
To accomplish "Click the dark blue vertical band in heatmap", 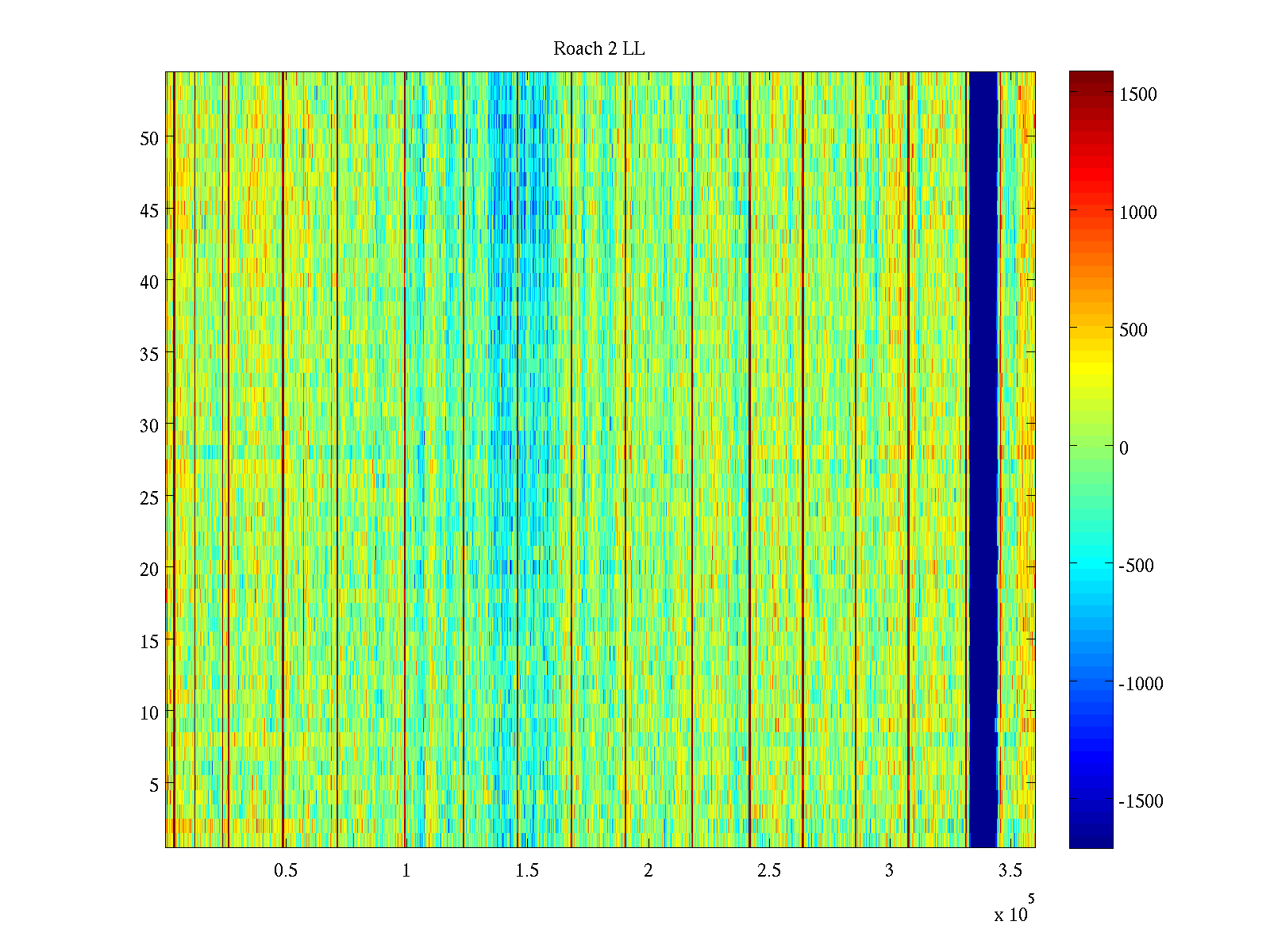I will [983, 460].
